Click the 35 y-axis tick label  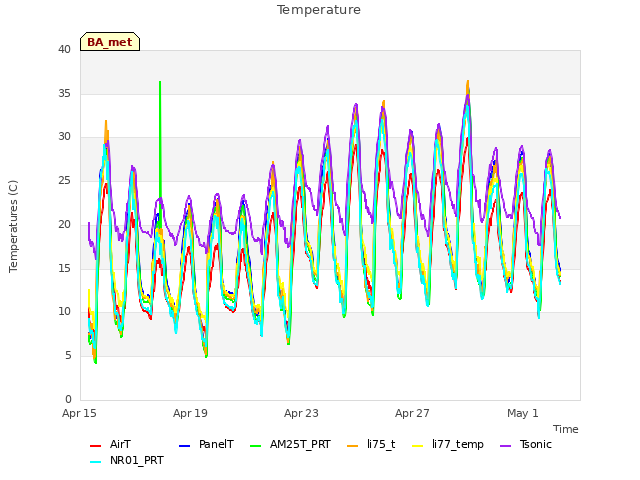coord(64,93)
